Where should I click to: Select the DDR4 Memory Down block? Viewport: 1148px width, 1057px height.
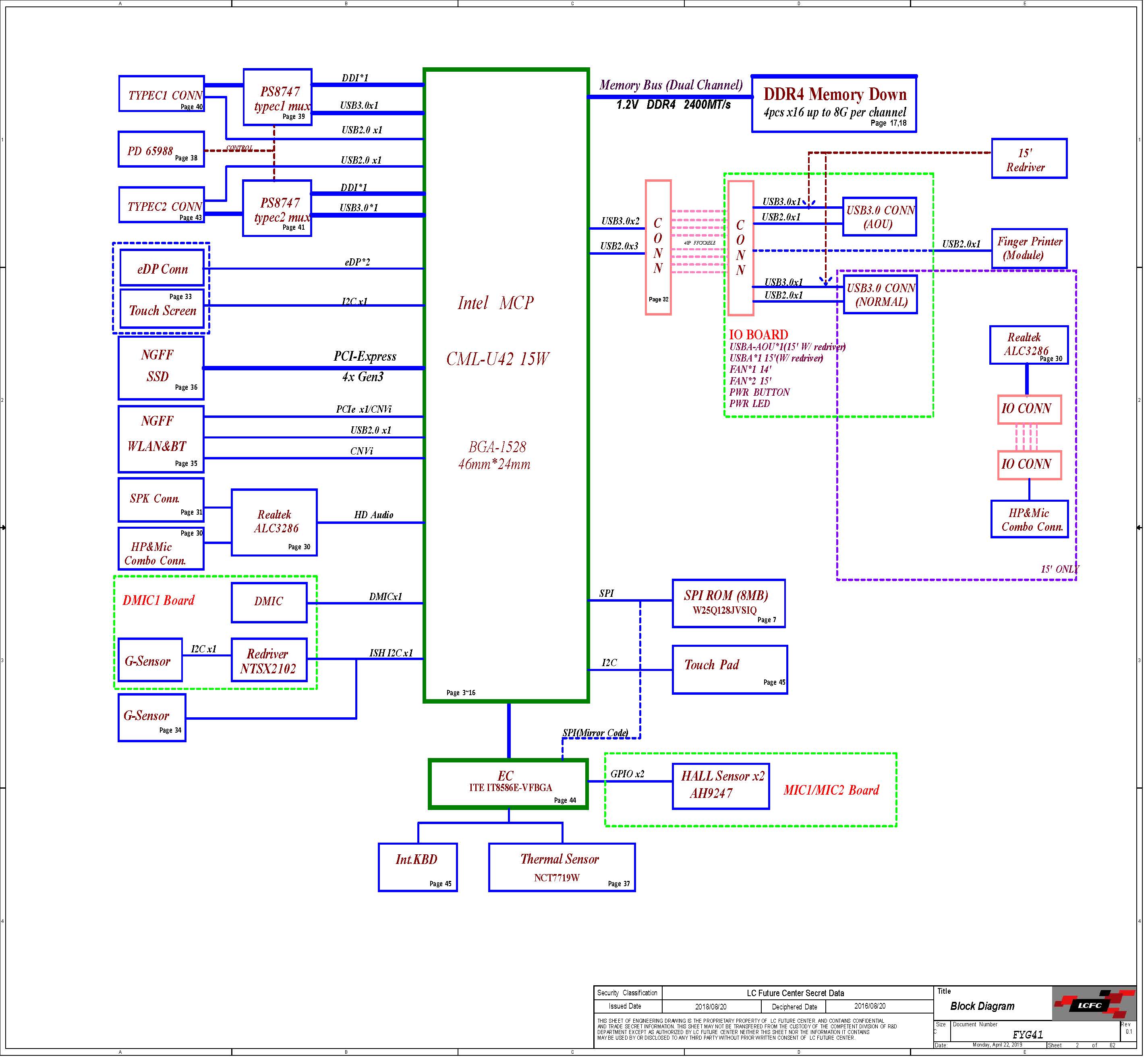point(833,104)
